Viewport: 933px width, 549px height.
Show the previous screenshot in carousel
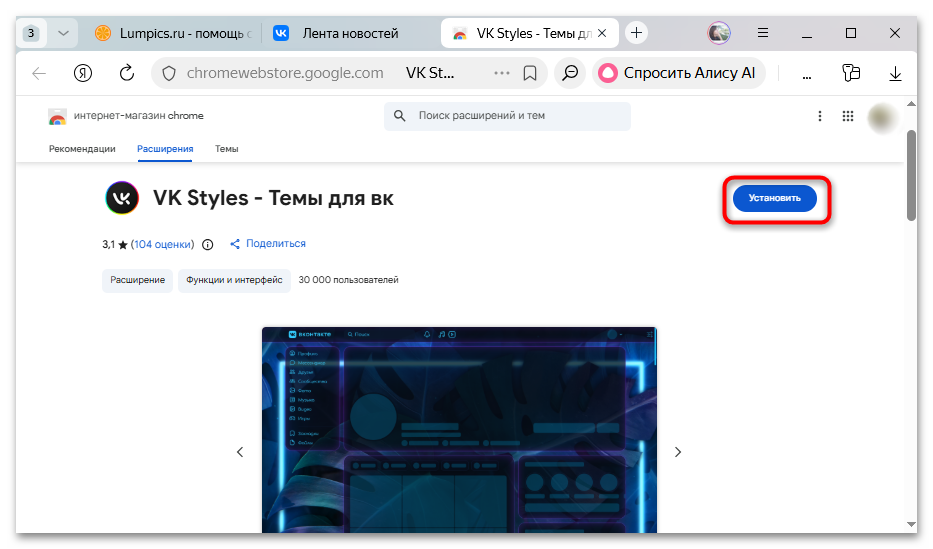(240, 452)
